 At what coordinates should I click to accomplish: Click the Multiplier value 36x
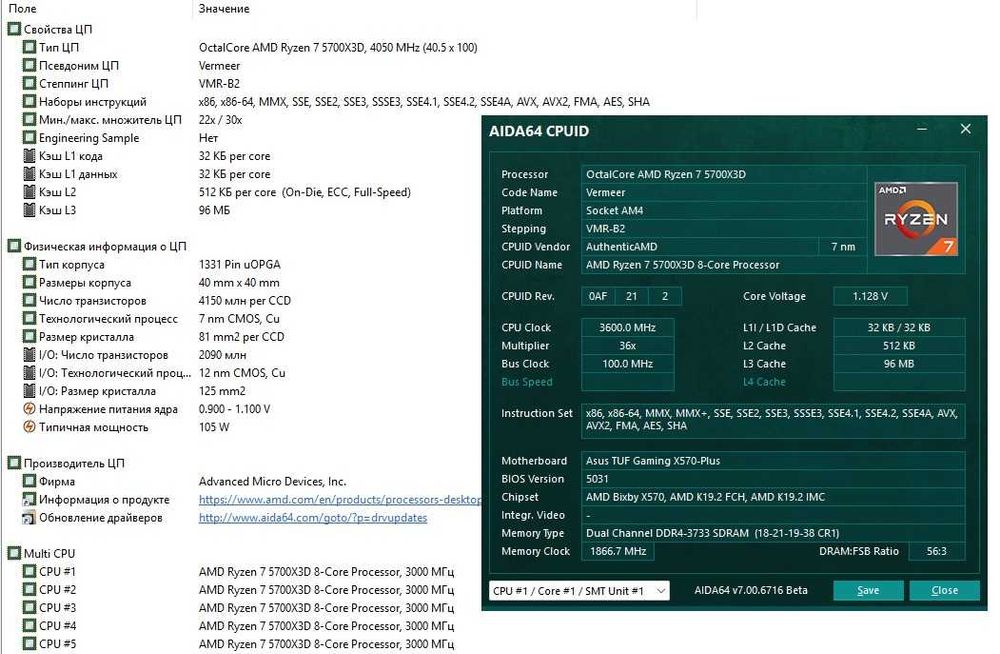tap(628, 345)
